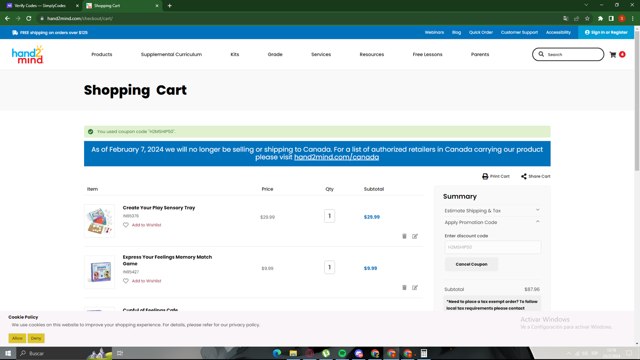Expand Estimate Shipping & Tax section
Viewport: 640px width, 360px height.
click(x=492, y=211)
